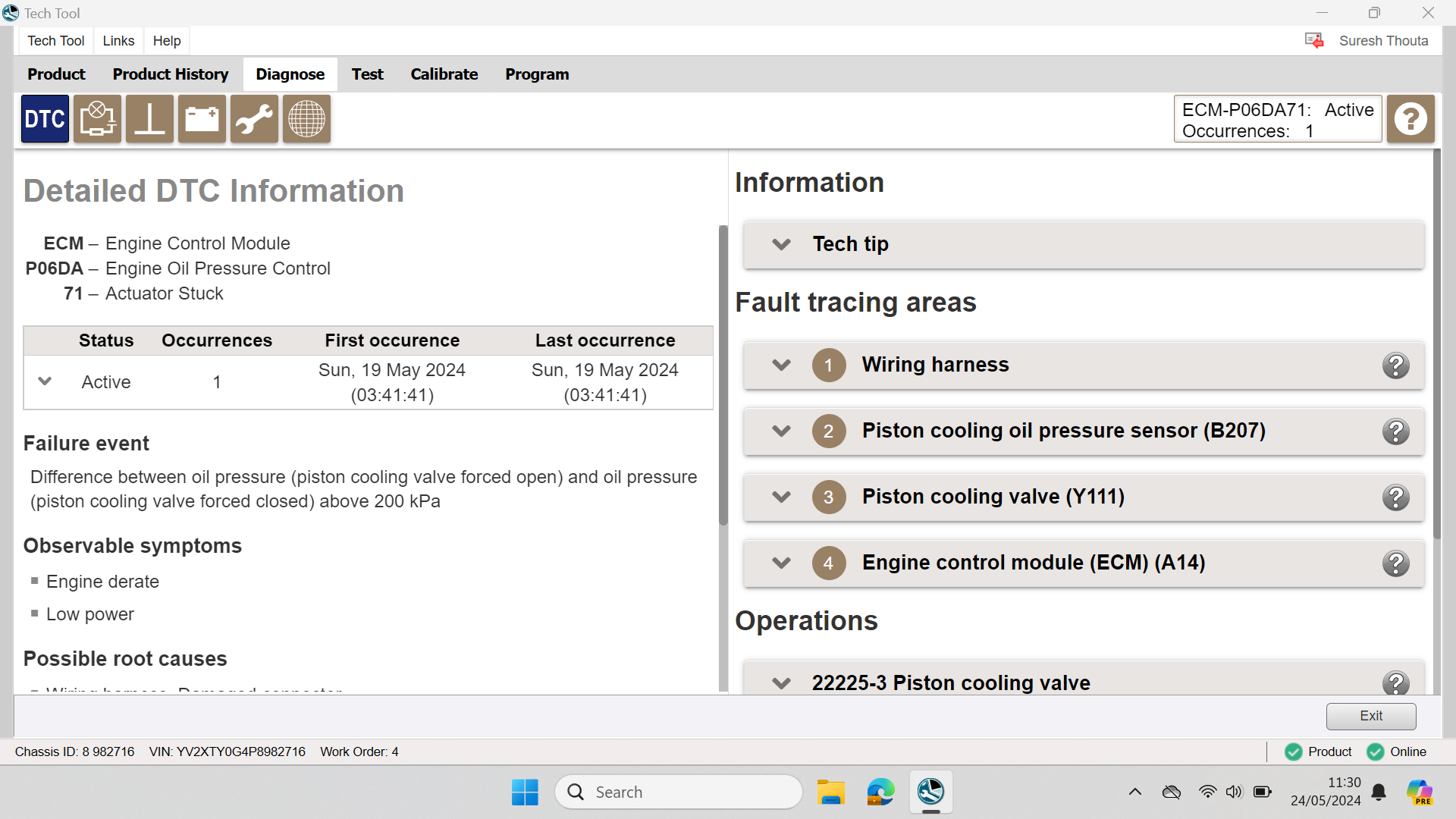Open the Links menu
Viewport: 1456px width, 819px height.
tap(118, 41)
